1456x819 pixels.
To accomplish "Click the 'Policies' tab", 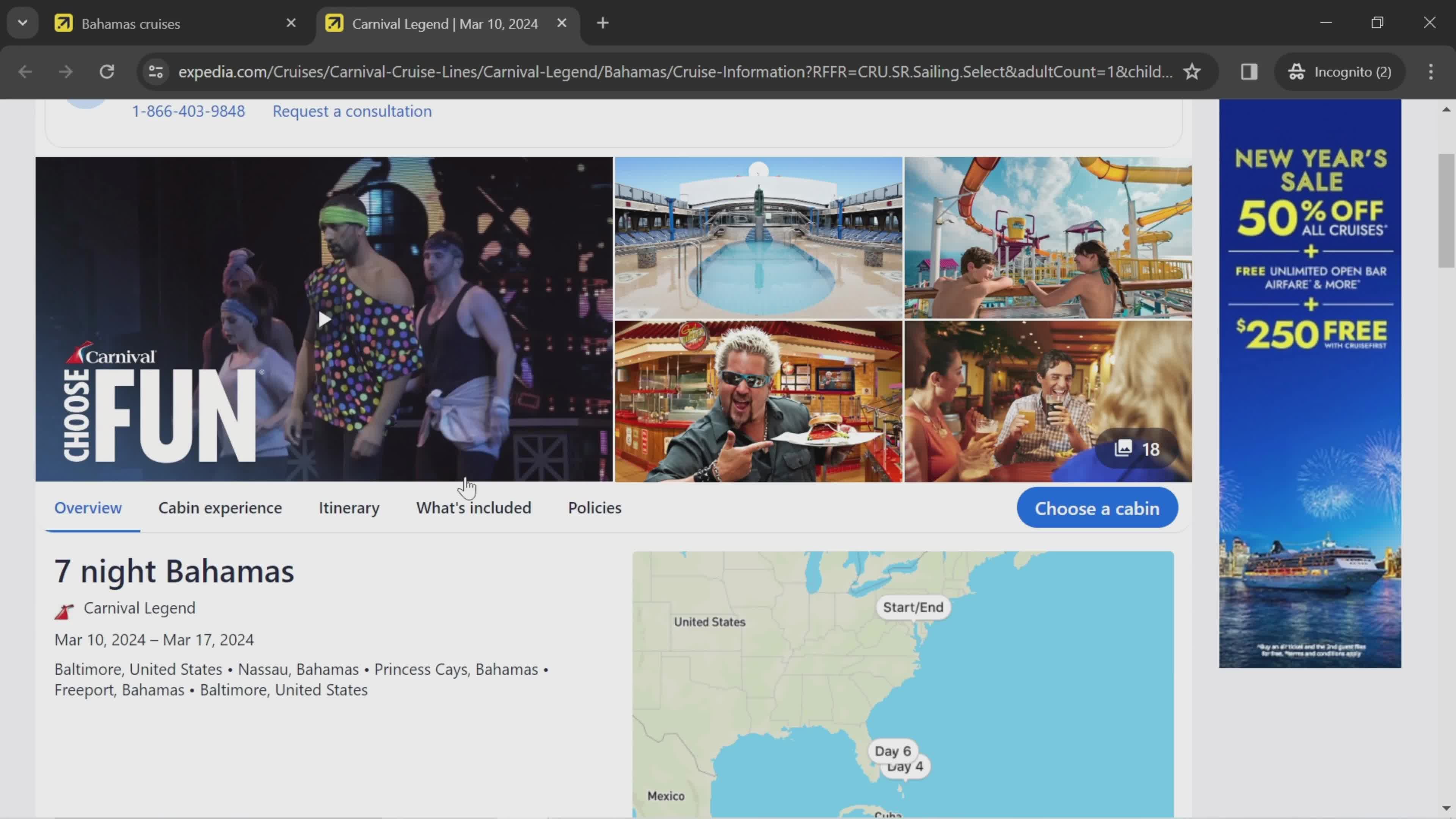I will click(594, 507).
